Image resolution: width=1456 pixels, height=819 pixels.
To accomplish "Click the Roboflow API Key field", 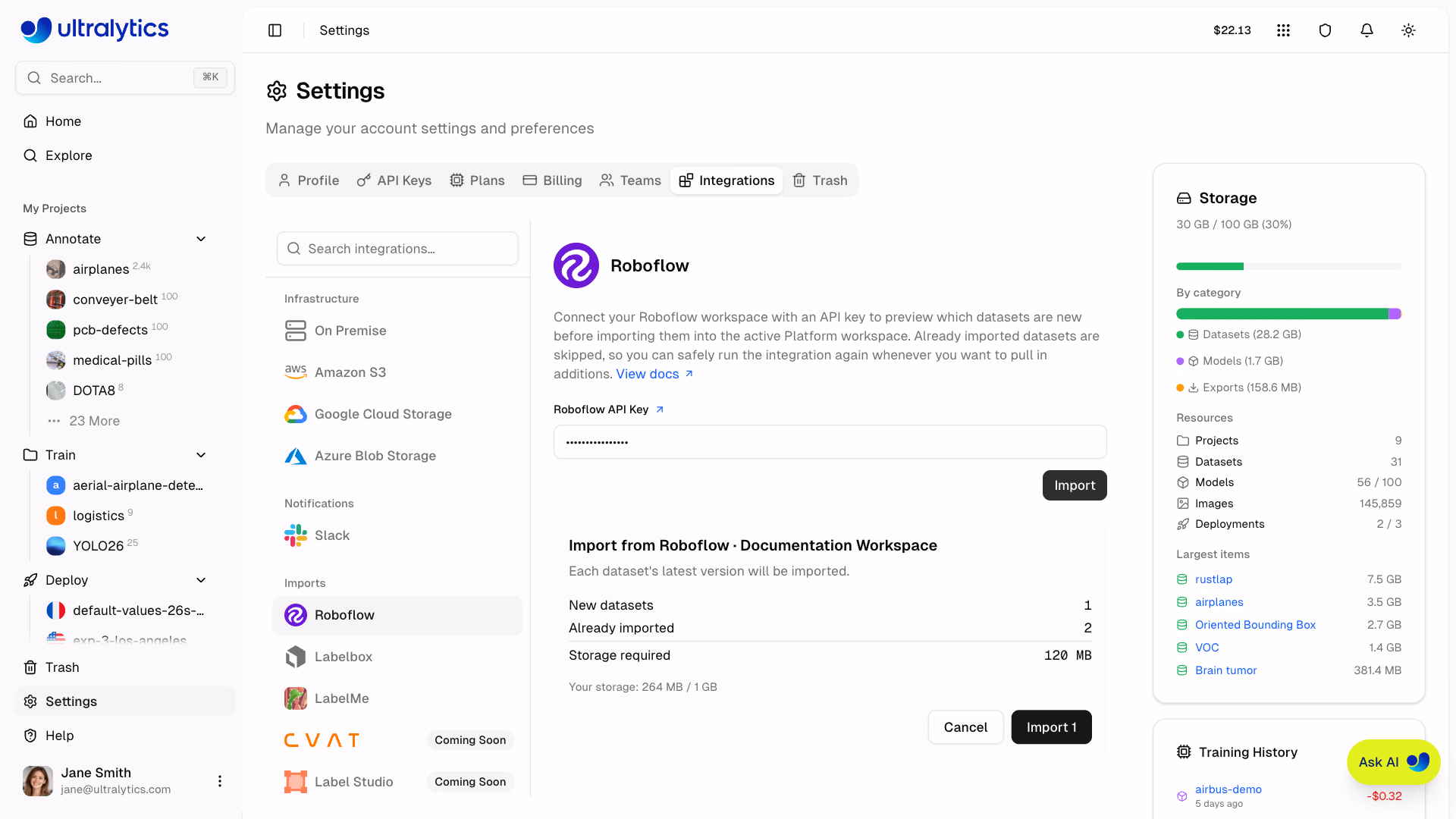I will [830, 442].
